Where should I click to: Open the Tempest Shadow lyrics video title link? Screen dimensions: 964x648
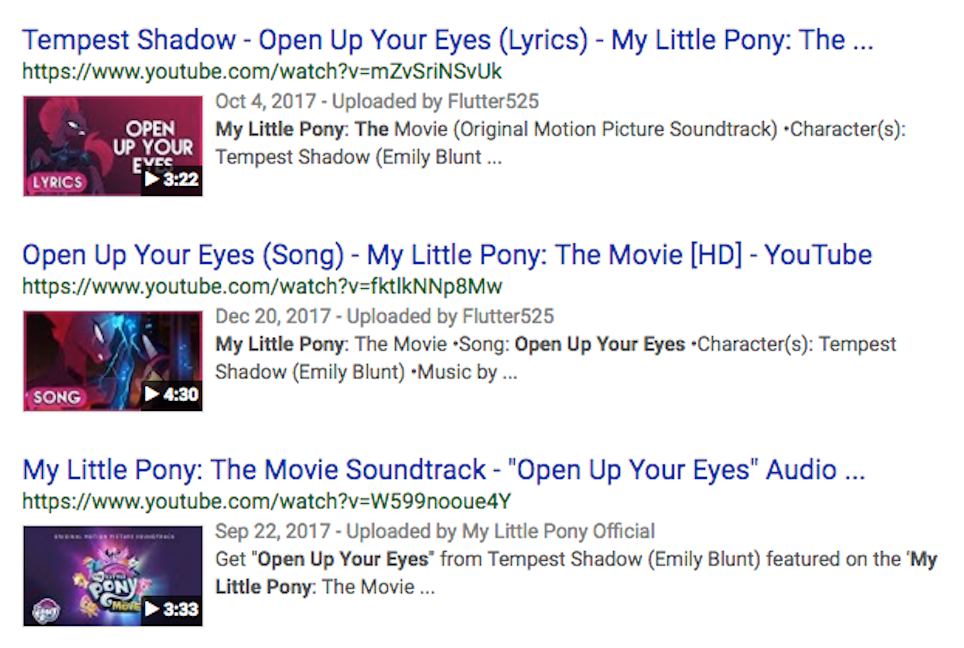[447, 41]
